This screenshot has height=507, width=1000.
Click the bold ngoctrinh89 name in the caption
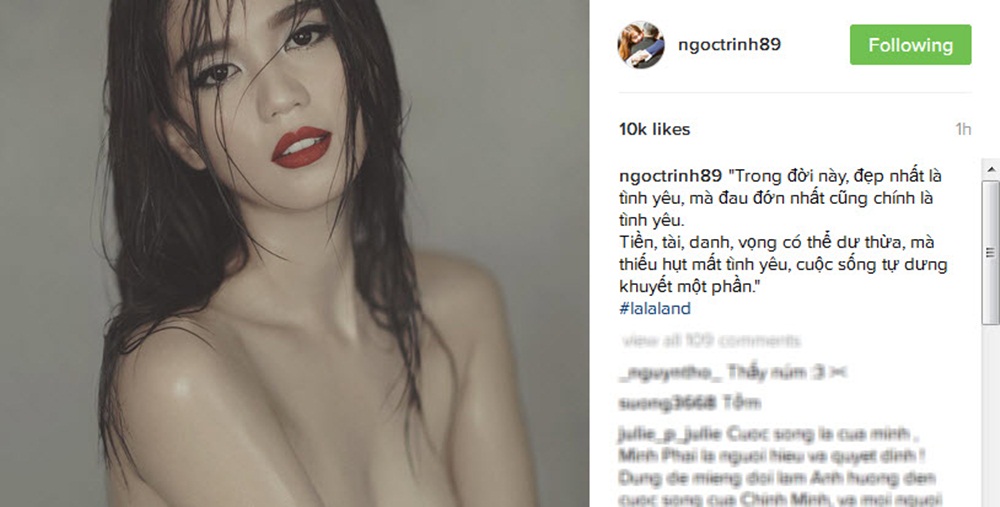(x=670, y=175)
